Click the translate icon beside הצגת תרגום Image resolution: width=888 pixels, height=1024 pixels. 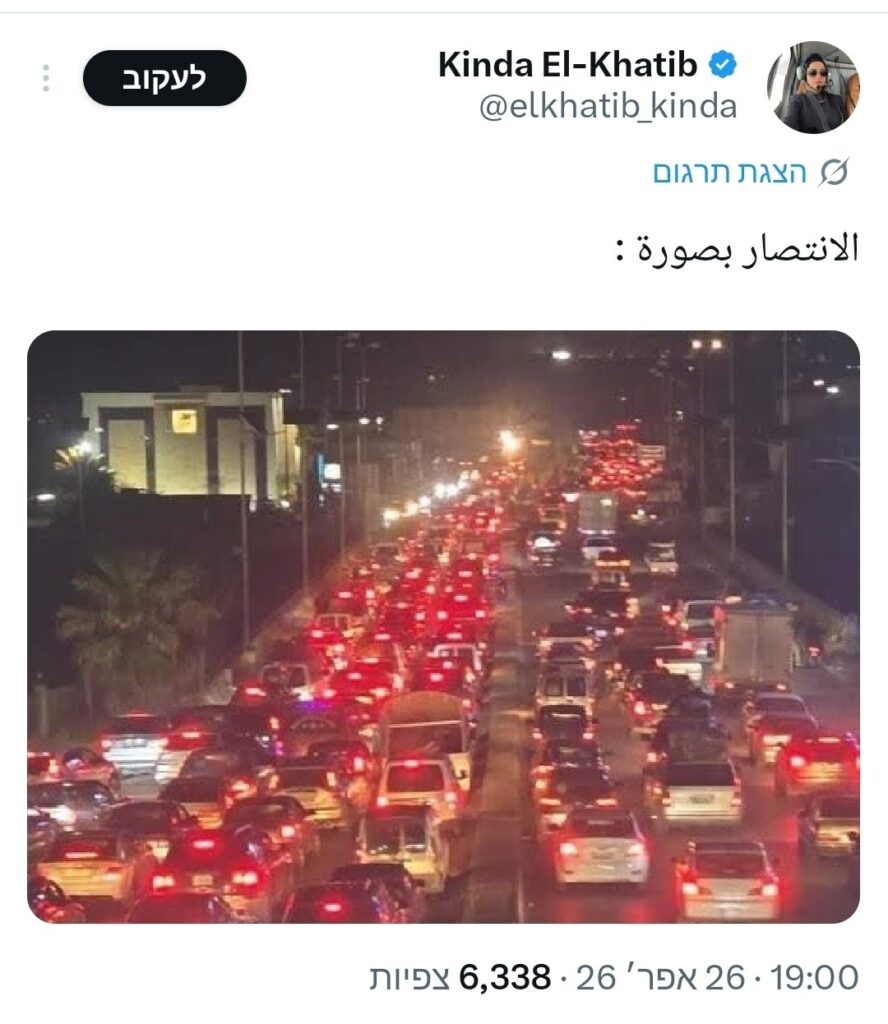coord(834,173)
